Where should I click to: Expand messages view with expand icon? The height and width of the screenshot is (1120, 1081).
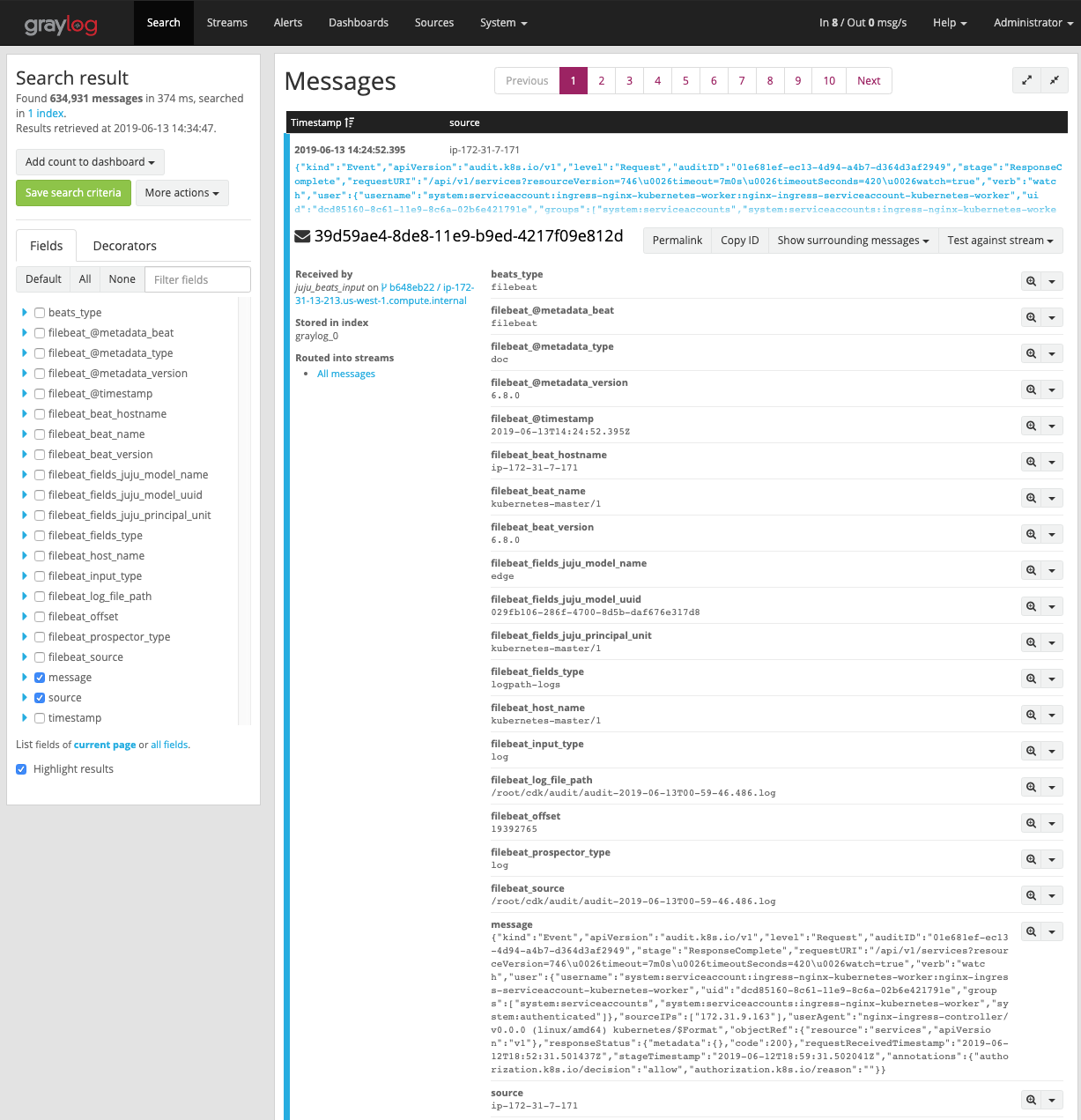tap(1026, 80)
